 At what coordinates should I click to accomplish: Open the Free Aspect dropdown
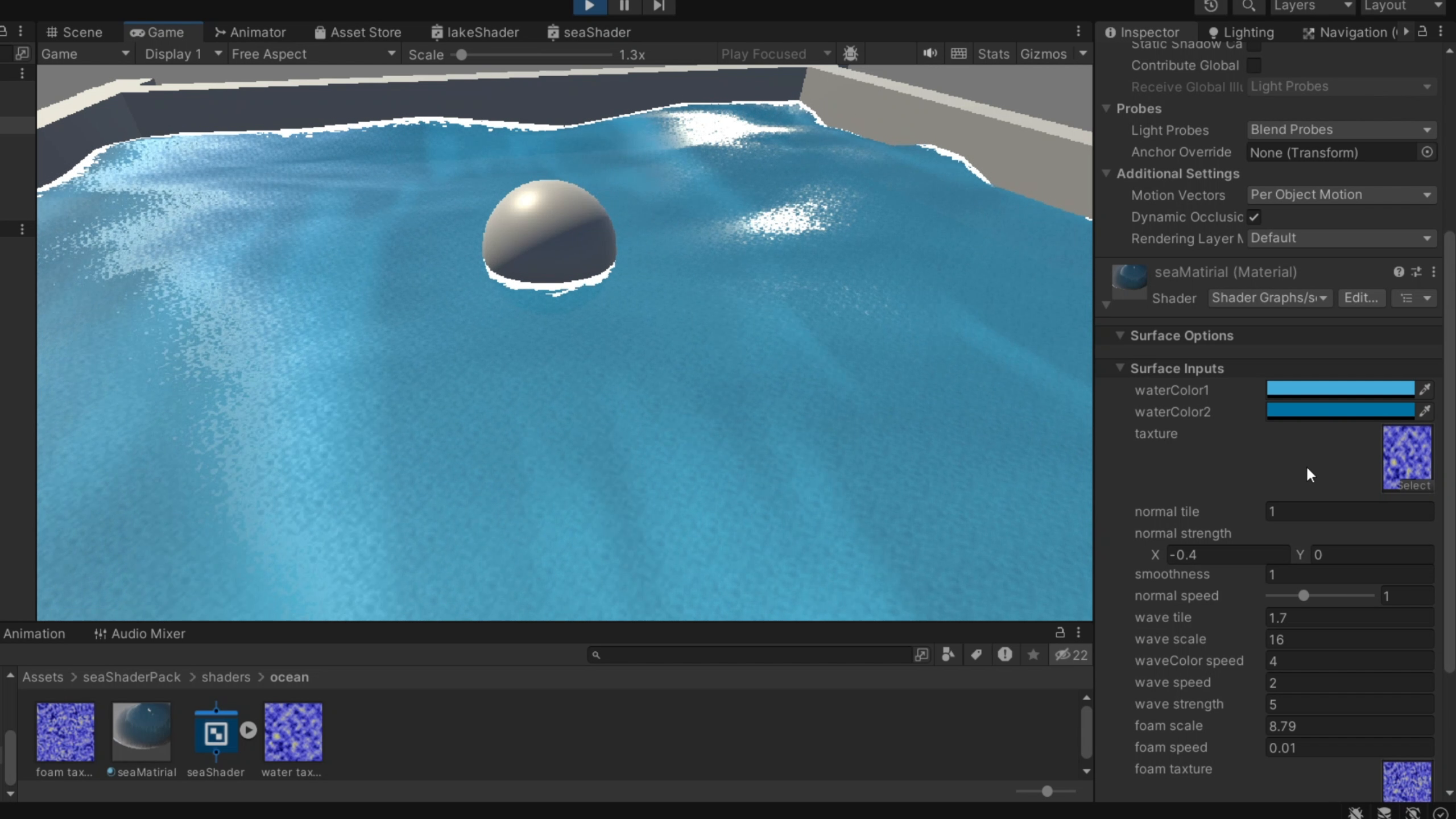coord(313,54)
